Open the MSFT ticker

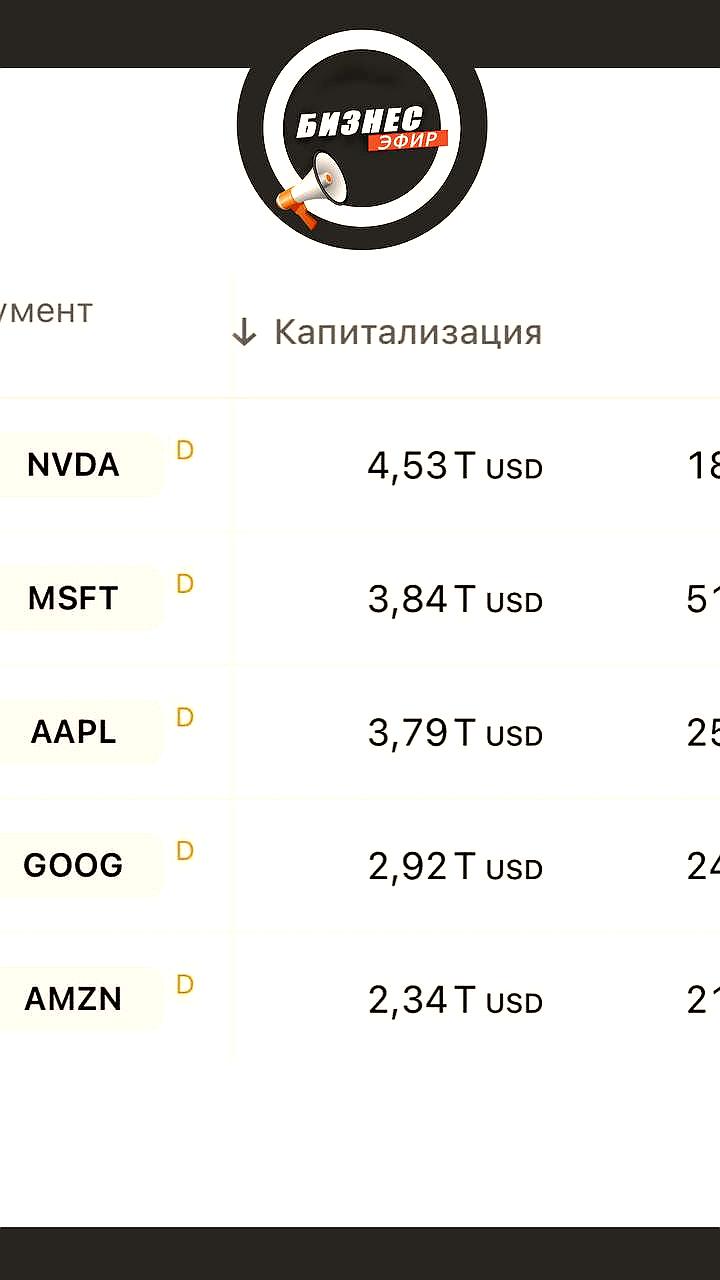(74, 598)
